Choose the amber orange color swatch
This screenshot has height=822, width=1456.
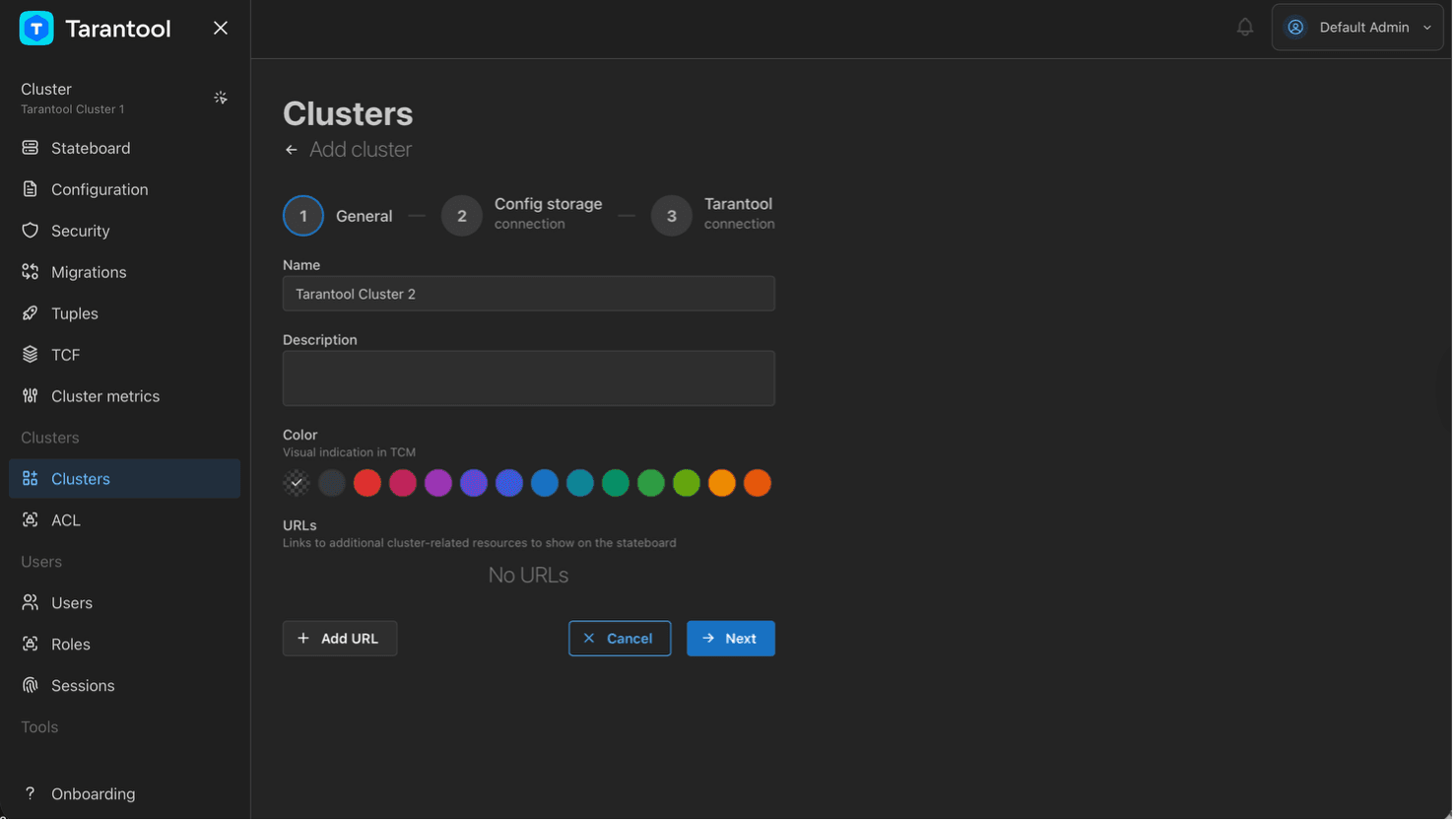(722, 483)
